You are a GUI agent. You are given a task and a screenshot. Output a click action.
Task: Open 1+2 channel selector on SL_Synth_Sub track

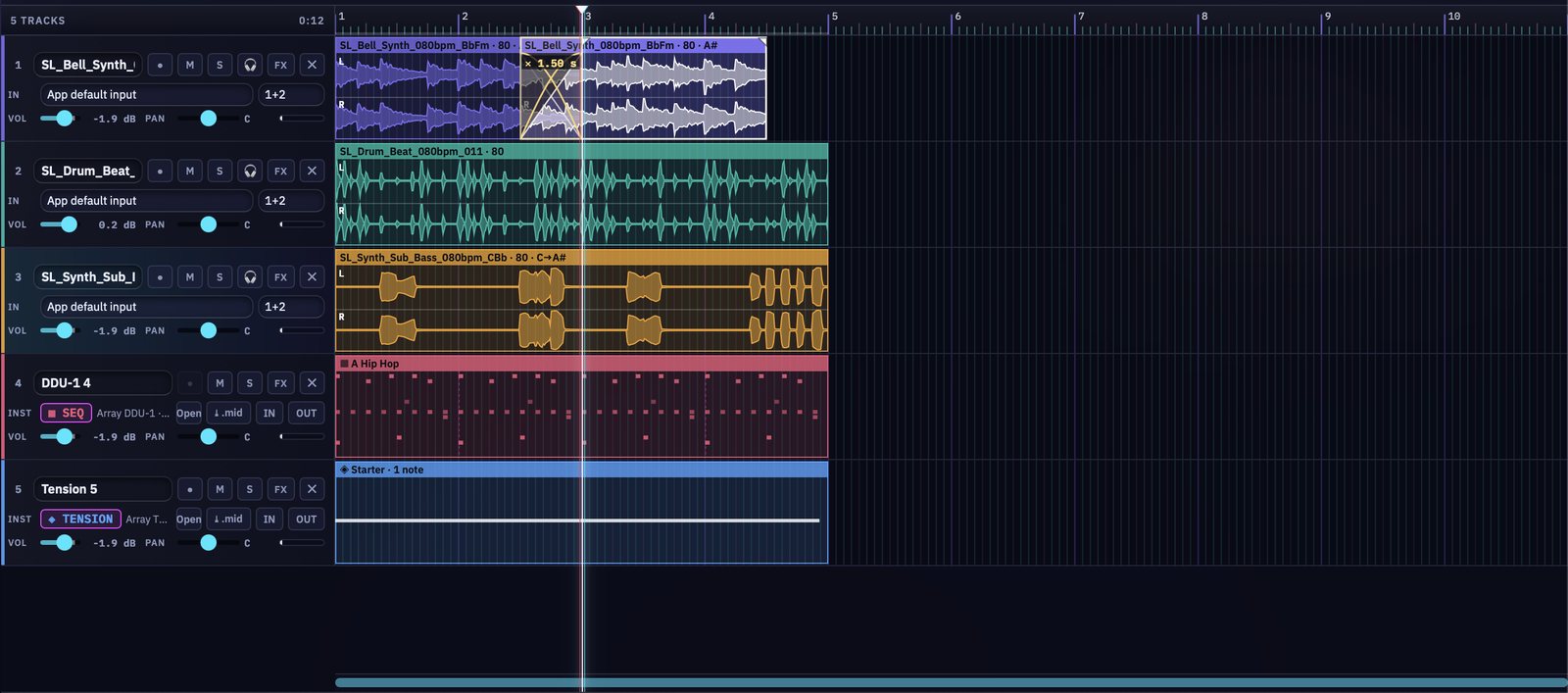click(291, 306)
